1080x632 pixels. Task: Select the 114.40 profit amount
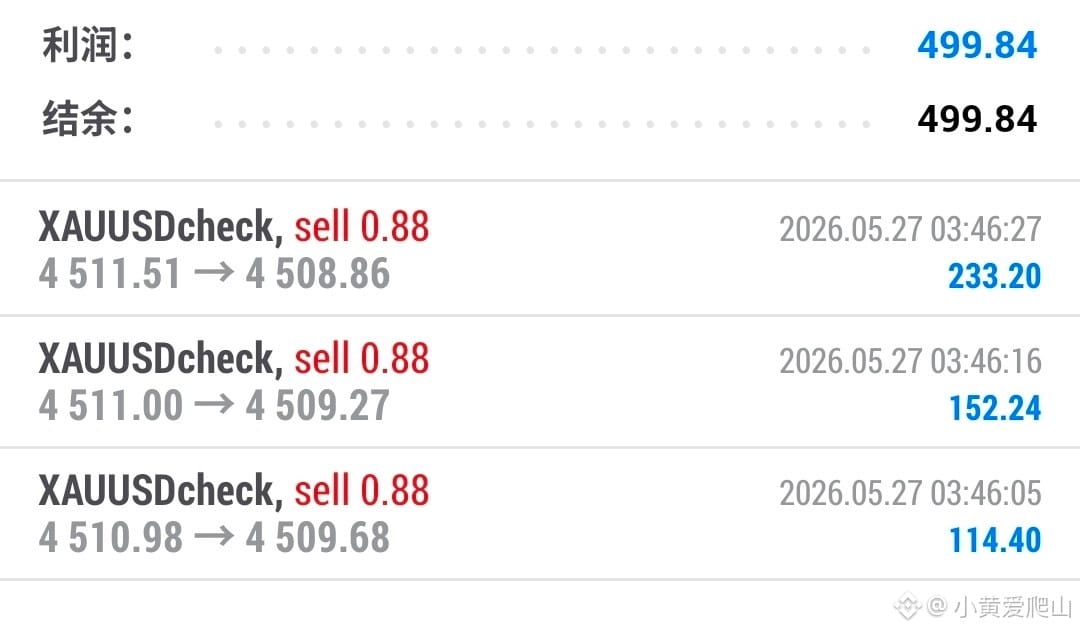coord(995,540)
